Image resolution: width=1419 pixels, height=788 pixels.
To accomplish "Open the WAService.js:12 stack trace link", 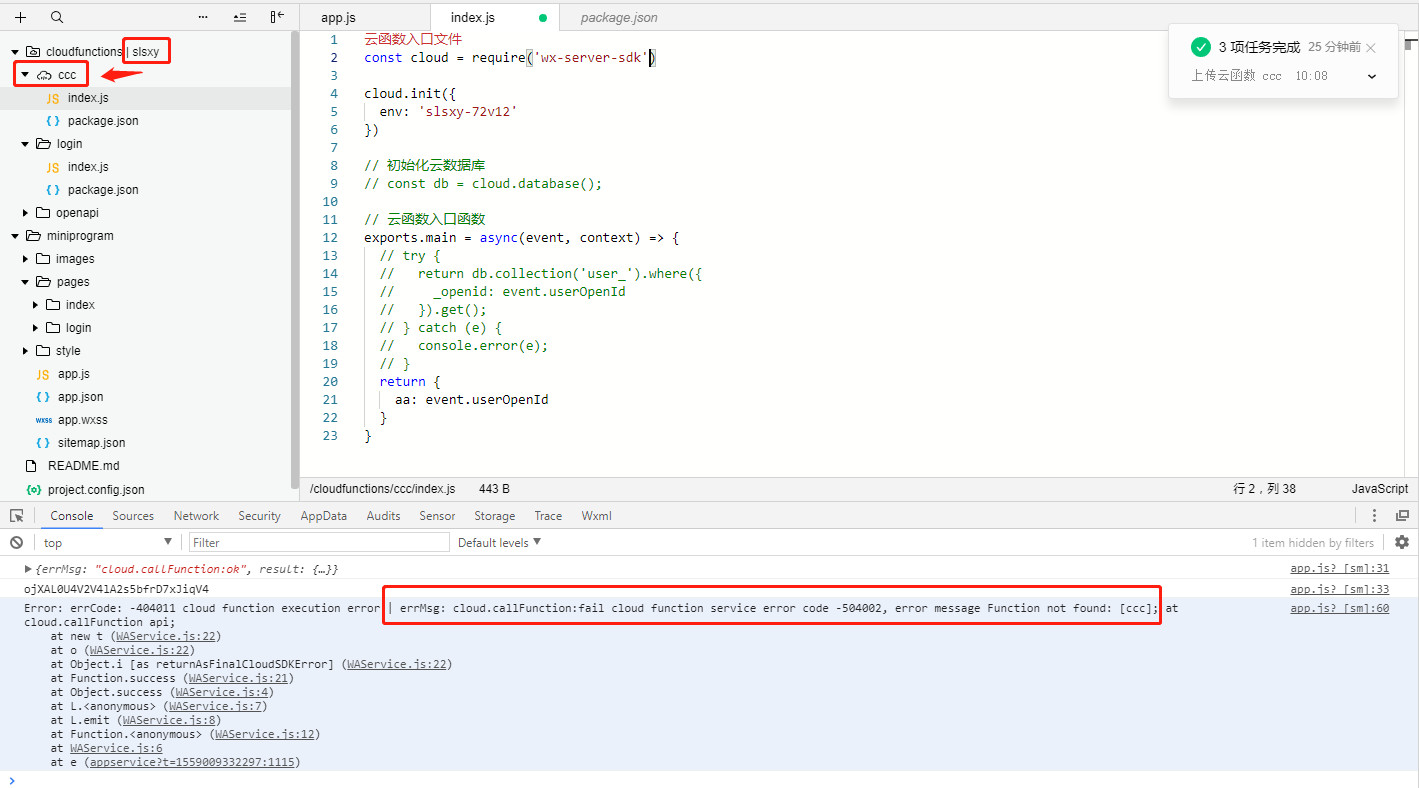I will 266,734.
